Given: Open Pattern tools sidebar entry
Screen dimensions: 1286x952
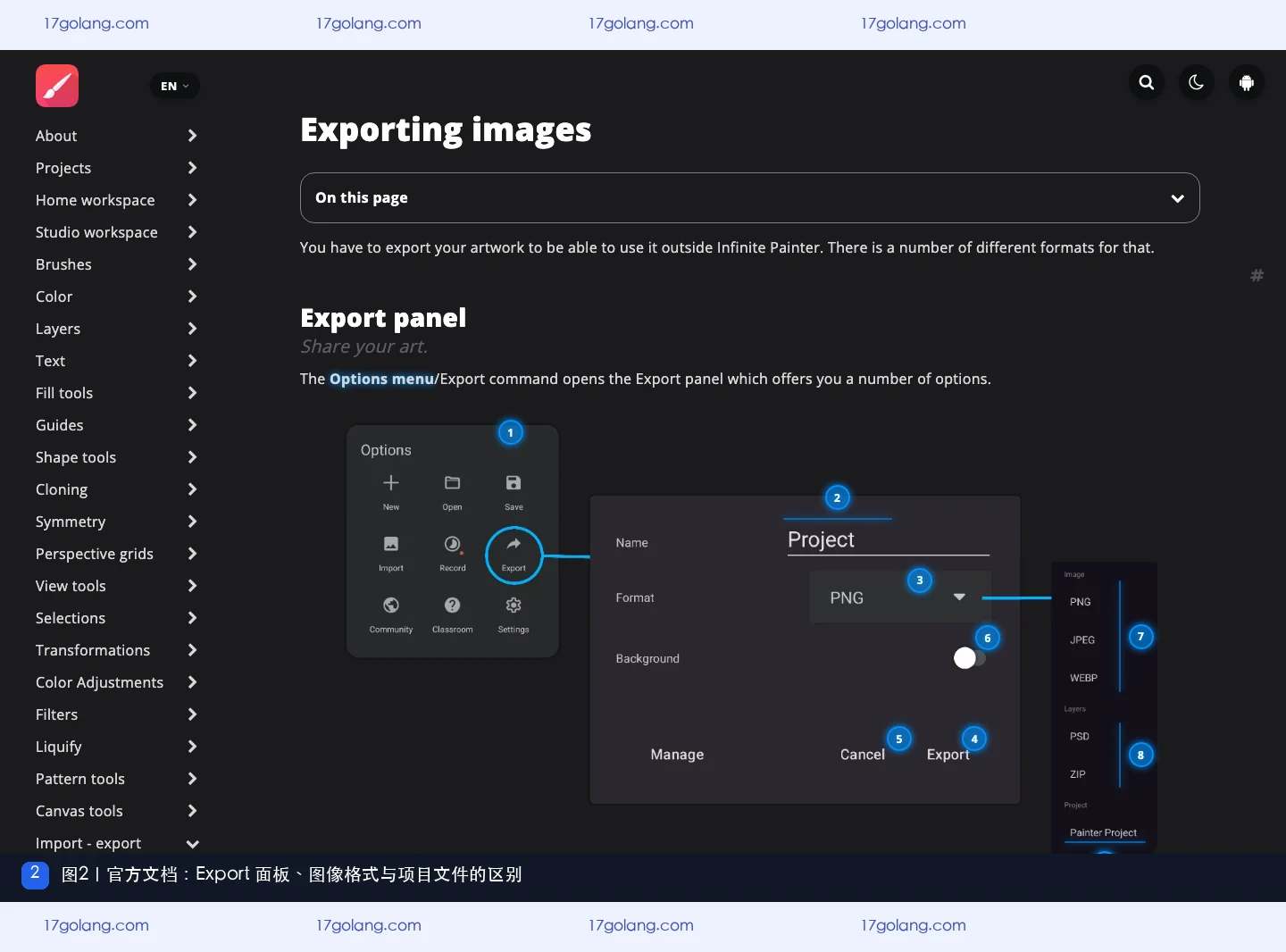Looking at the screenshot, I should coord(80,779).
